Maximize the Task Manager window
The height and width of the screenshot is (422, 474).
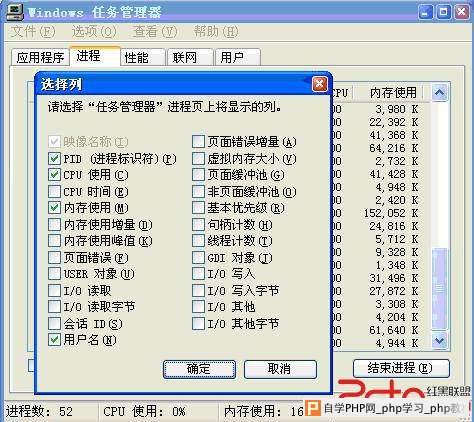tap(443, 13)
